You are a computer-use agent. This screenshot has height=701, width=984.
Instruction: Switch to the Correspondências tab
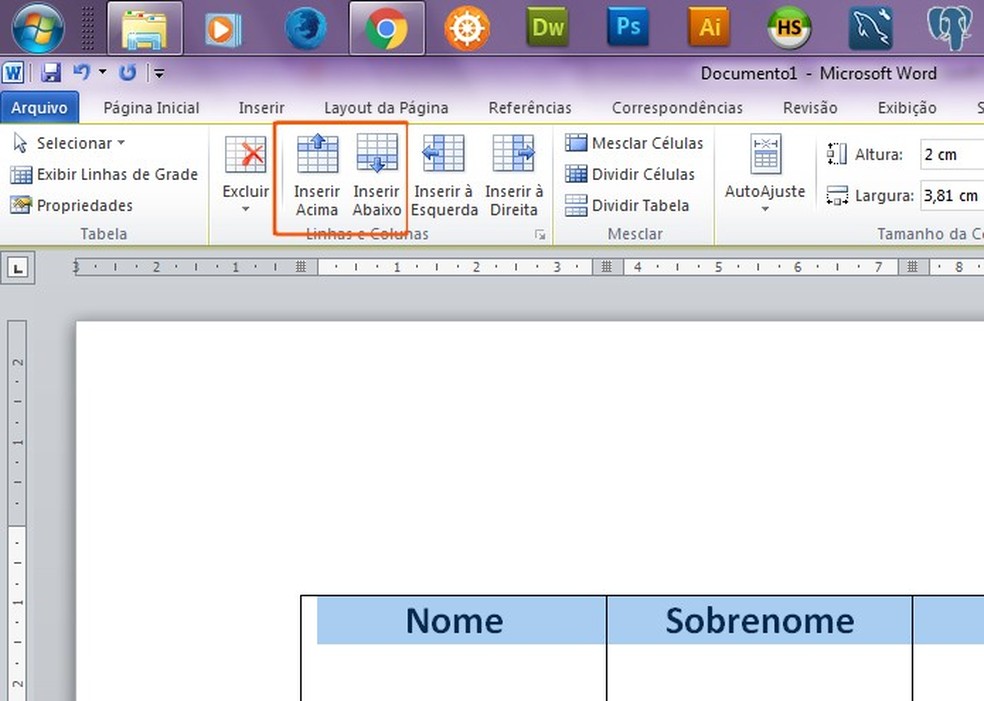point(677,108)
